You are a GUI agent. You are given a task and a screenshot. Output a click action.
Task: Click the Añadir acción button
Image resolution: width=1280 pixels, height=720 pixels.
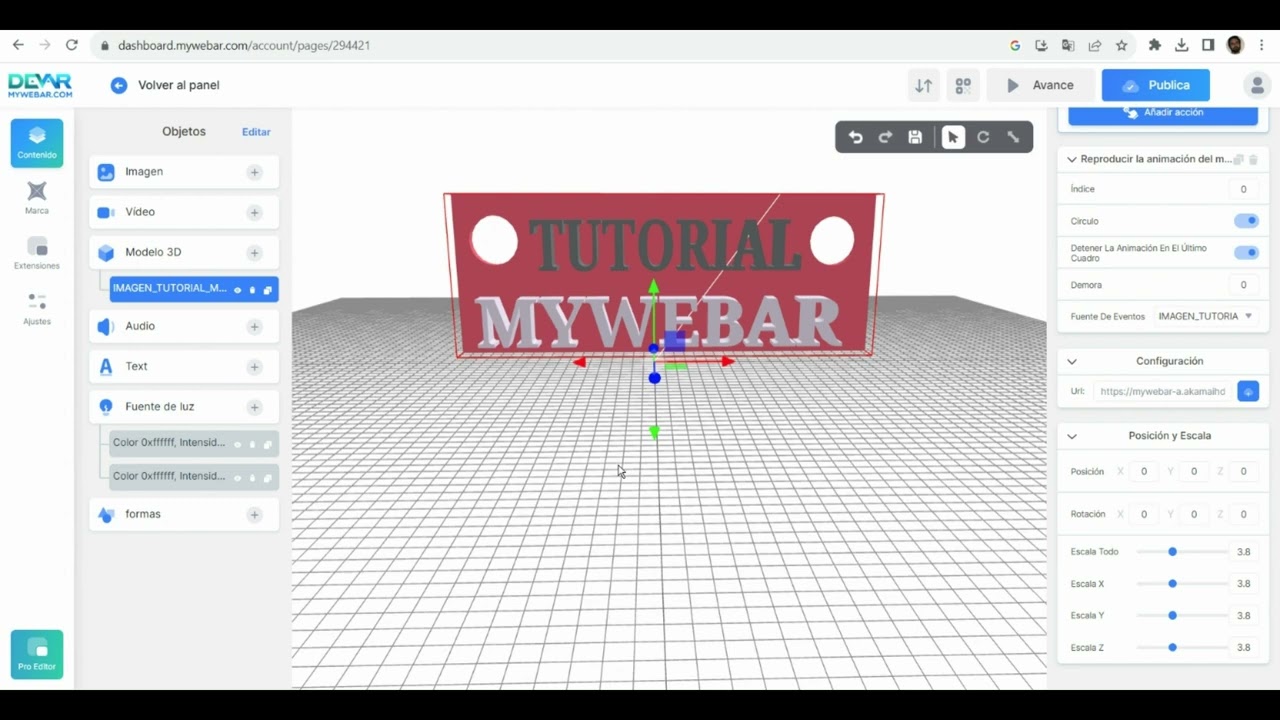coord(1163,113)
